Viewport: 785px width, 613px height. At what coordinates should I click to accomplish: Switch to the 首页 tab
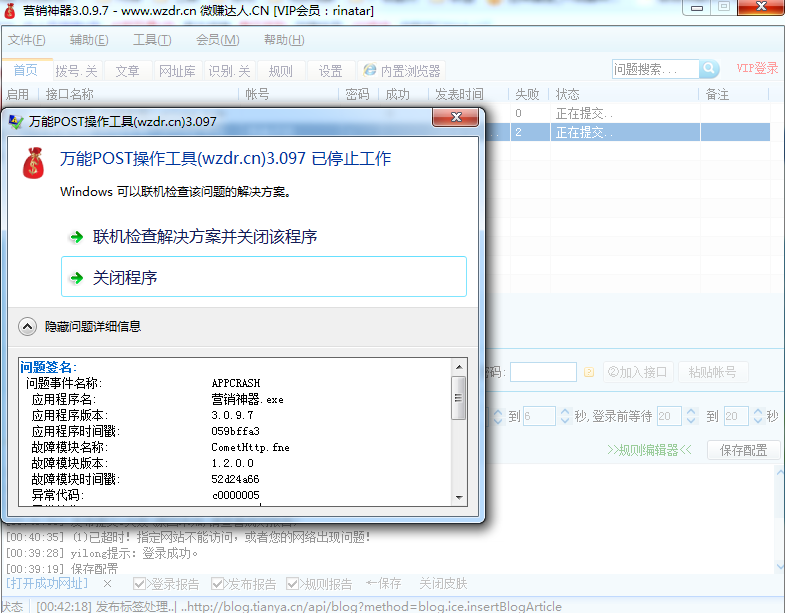tap(26, 70)
